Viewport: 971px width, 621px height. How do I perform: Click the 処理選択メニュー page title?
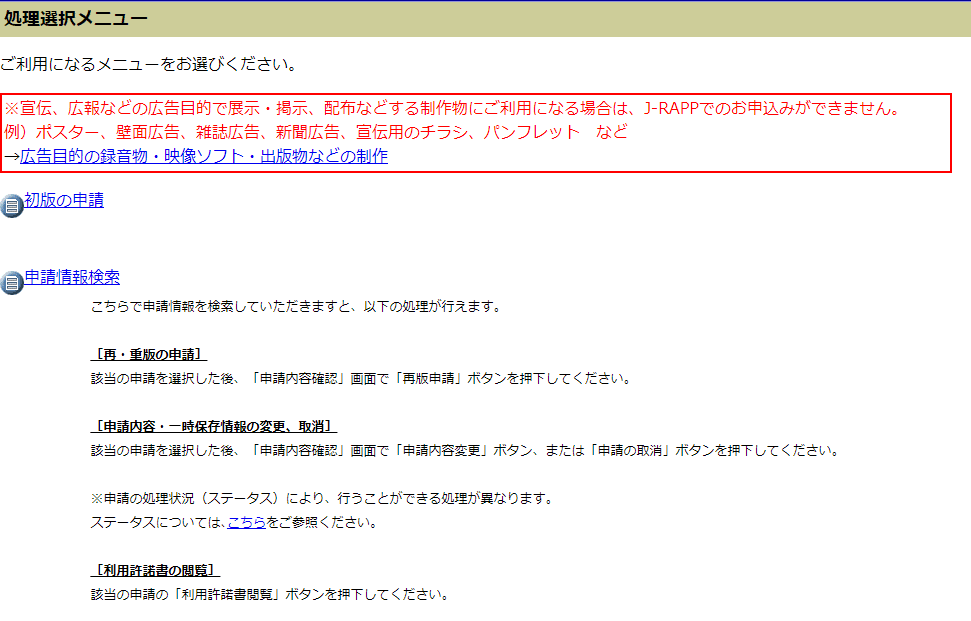pos(76,19)
